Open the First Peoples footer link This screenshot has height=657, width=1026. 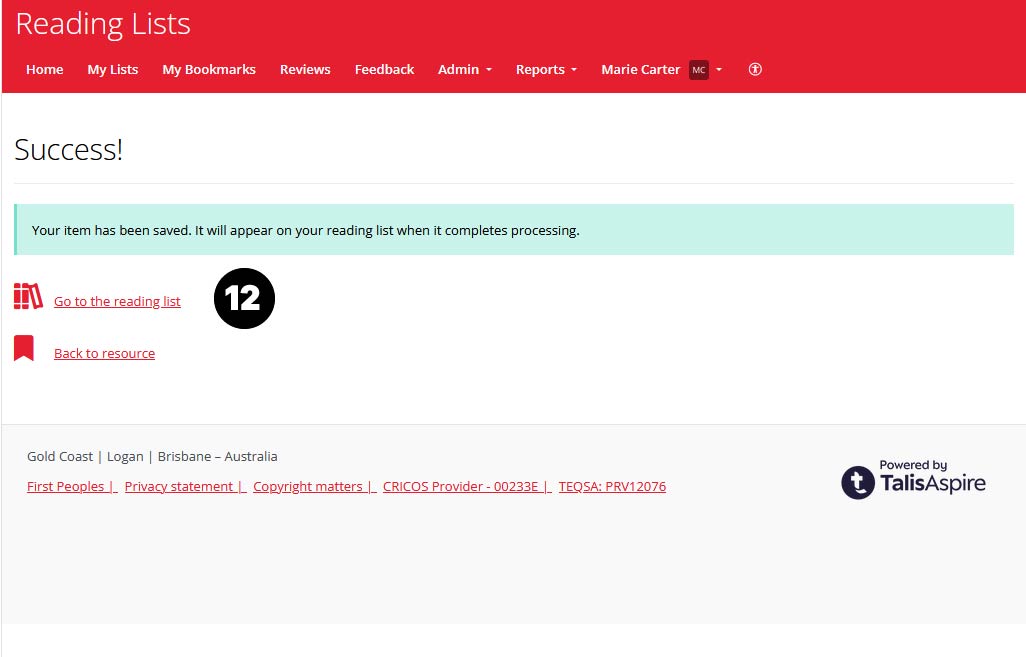pyautogui.click(x=67, y=487)
